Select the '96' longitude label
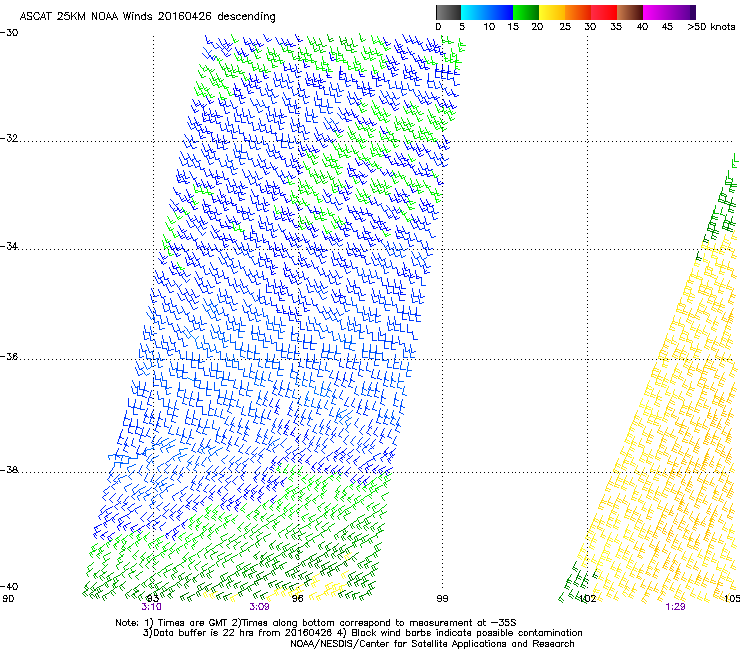 297,599
